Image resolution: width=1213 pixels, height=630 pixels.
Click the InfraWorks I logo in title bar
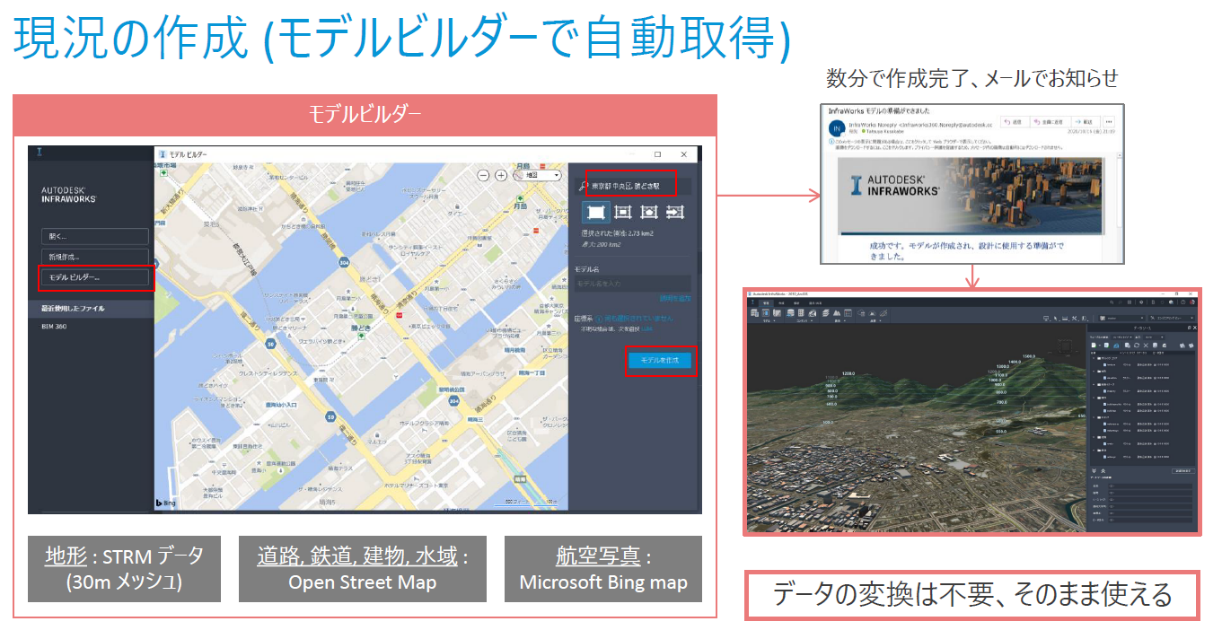(x=40, y=153)
